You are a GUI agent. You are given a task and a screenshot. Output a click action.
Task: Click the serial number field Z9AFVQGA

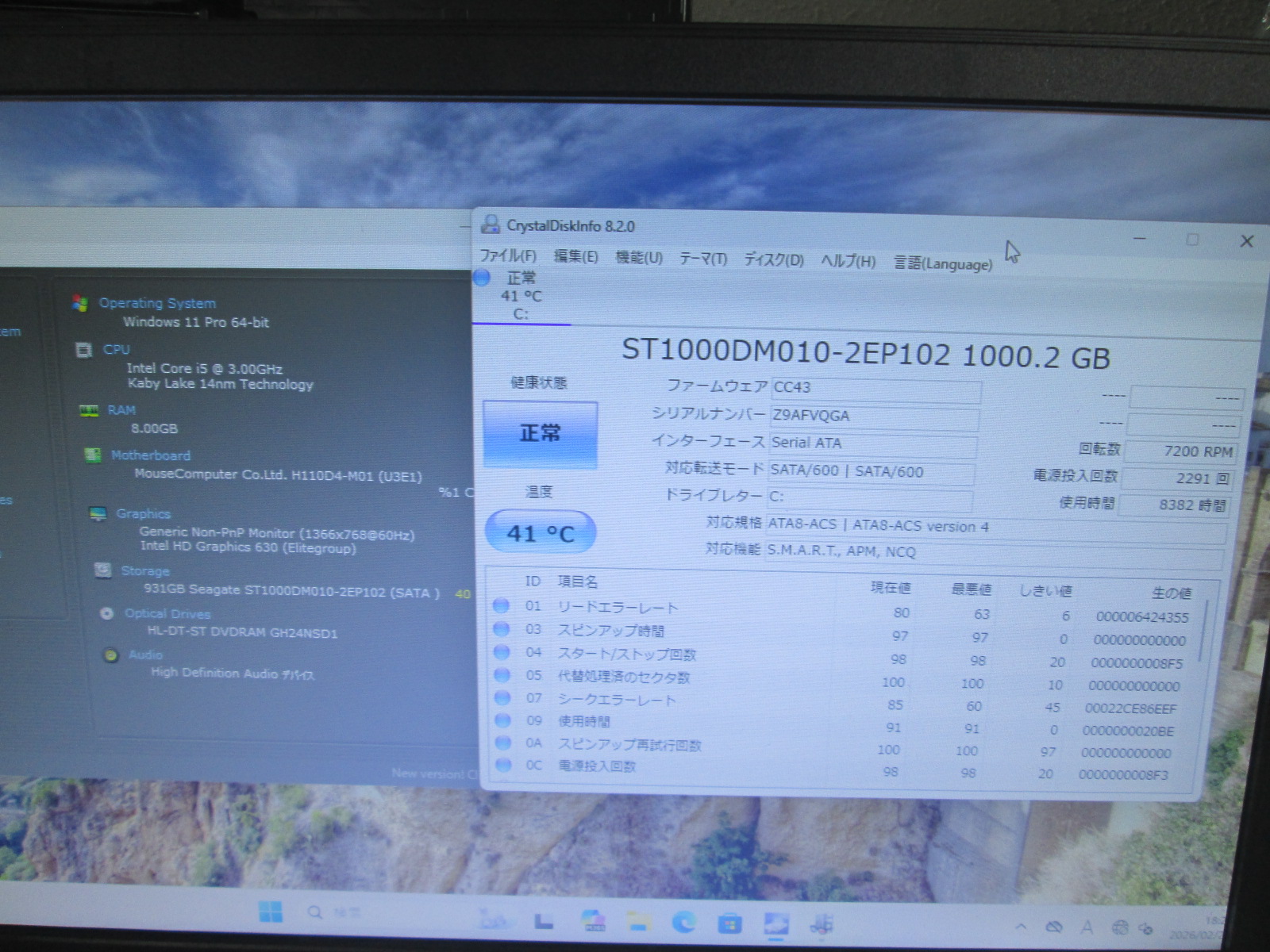[x=873, y=416]
